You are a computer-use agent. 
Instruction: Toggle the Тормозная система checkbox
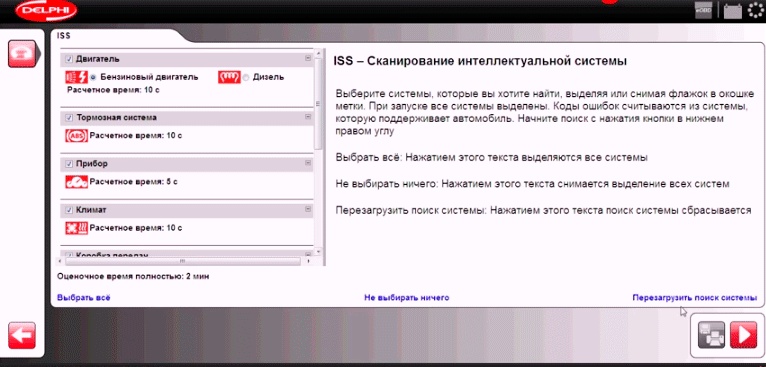click(69, 118)
